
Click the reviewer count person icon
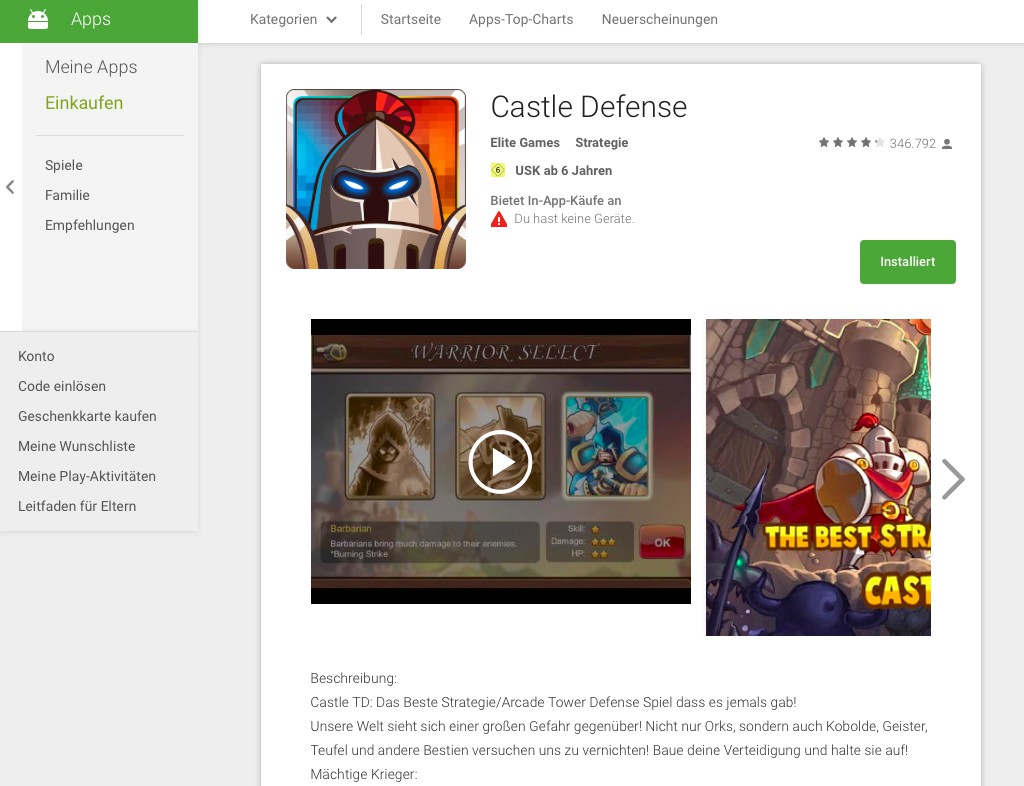(947, 144)
